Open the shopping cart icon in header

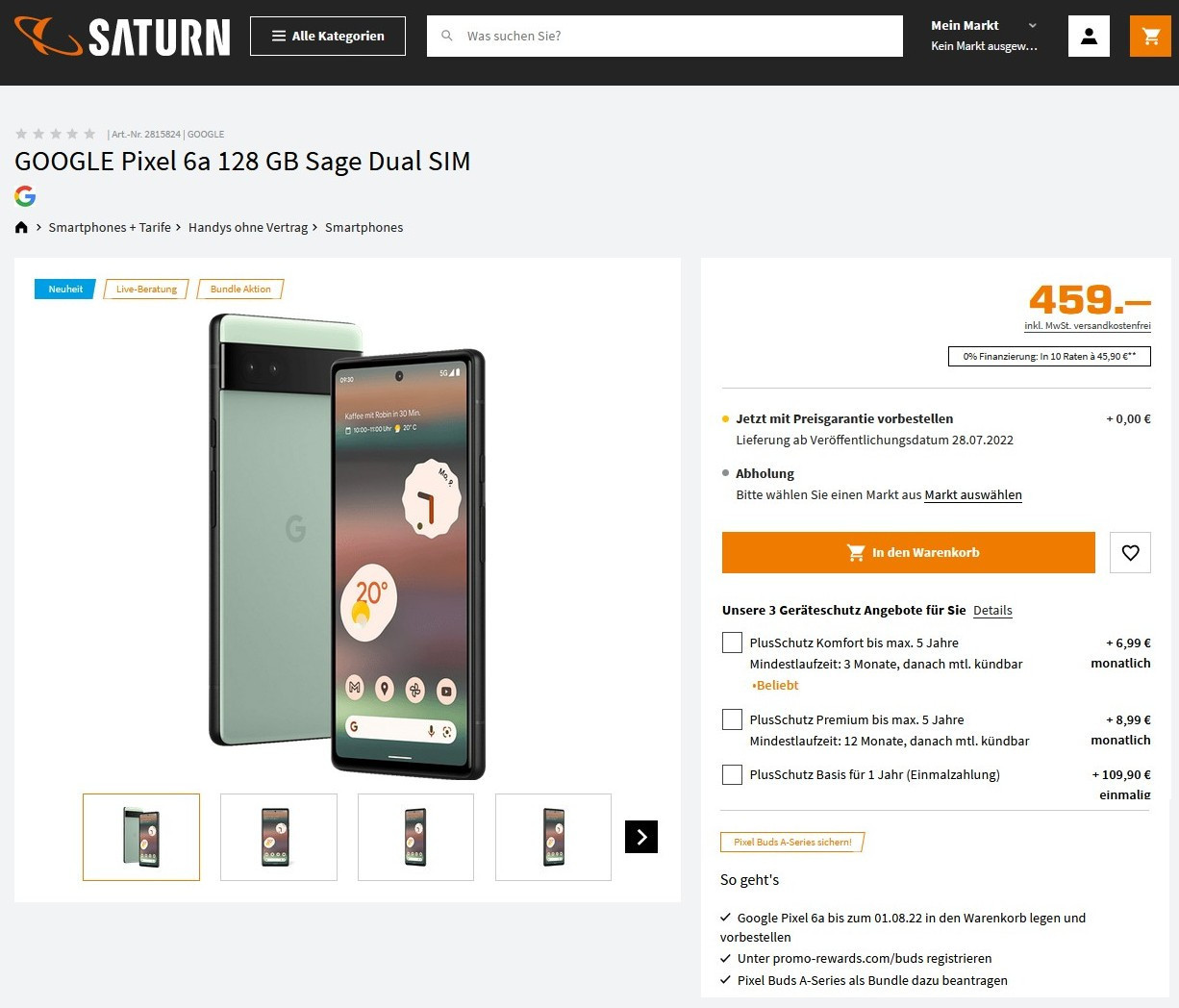point(1150,37)
